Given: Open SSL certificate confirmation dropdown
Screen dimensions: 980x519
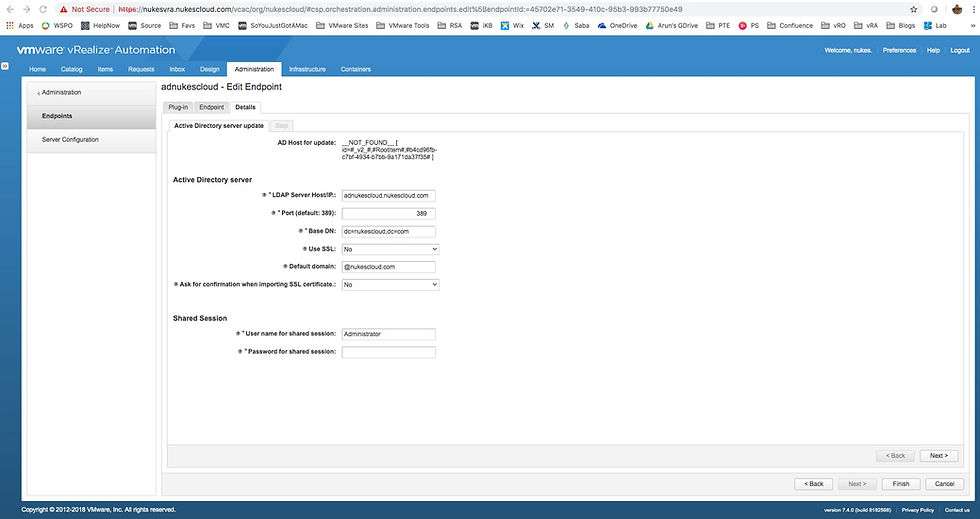Looking at the screenshot, I should point(390,285).
